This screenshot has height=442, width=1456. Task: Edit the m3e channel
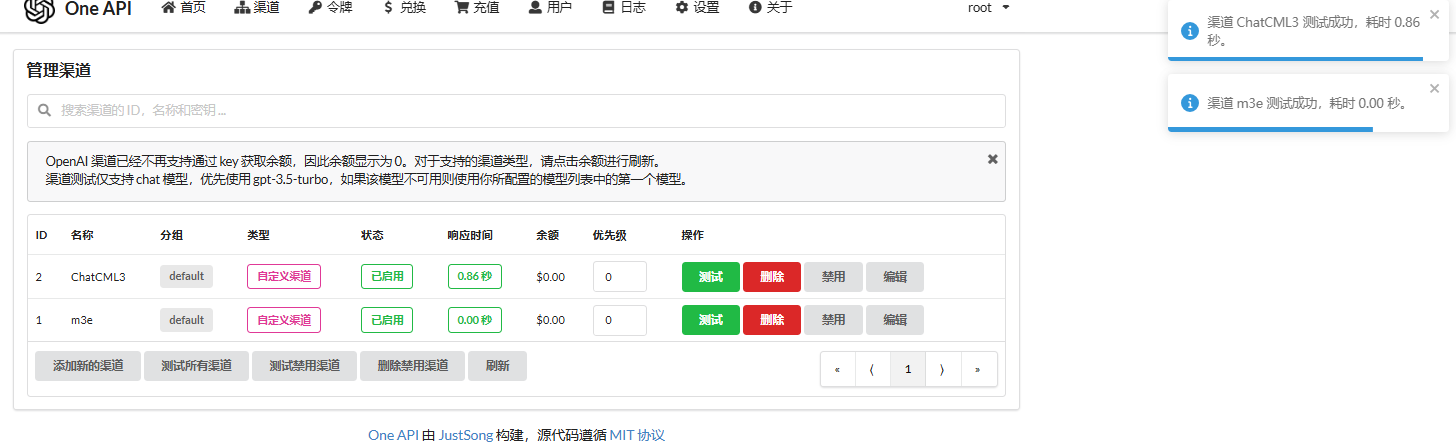tap(895, 320)
